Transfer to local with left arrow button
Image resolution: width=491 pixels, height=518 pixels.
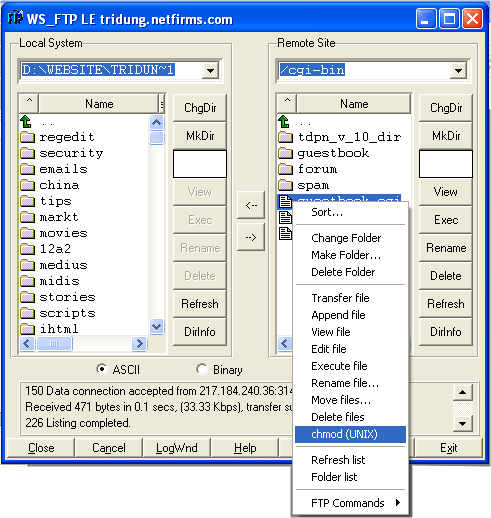(x=251, y=205)
